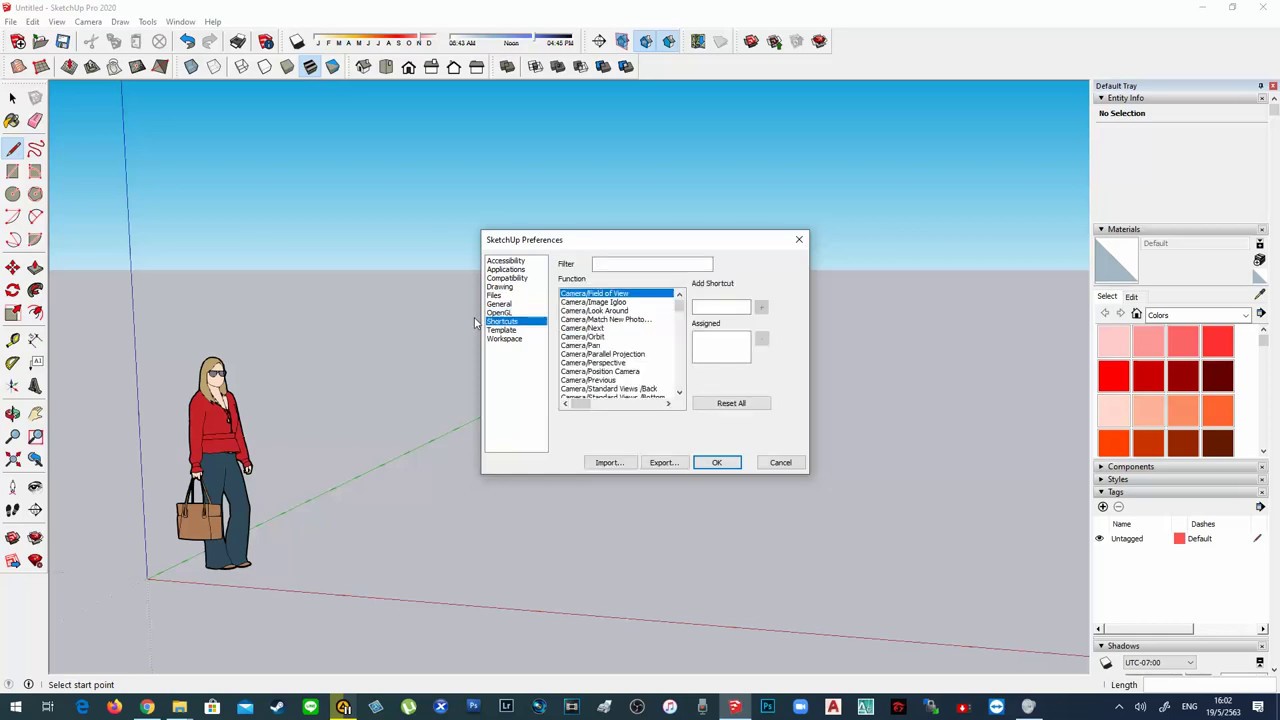Select the Tape Measure tool

click(x=12, y=340)
